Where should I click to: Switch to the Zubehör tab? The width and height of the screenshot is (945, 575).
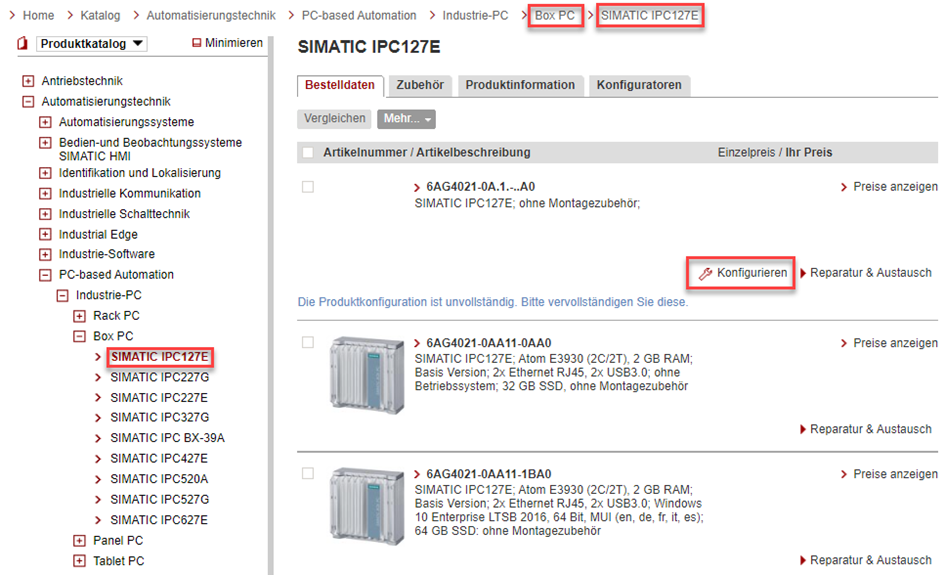[x=420, y=86]
